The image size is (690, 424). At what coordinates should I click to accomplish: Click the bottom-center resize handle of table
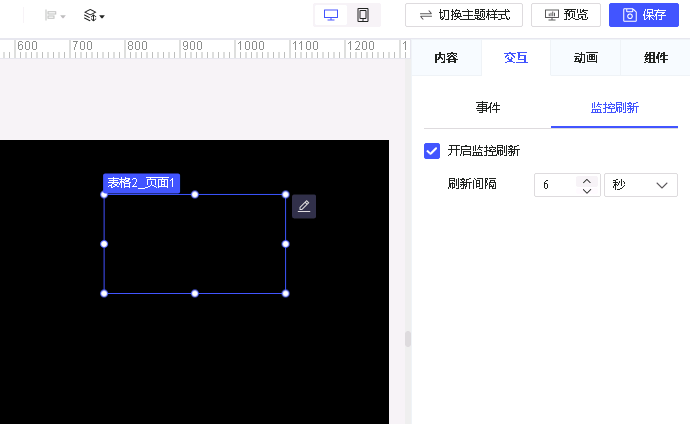point(195,293)
